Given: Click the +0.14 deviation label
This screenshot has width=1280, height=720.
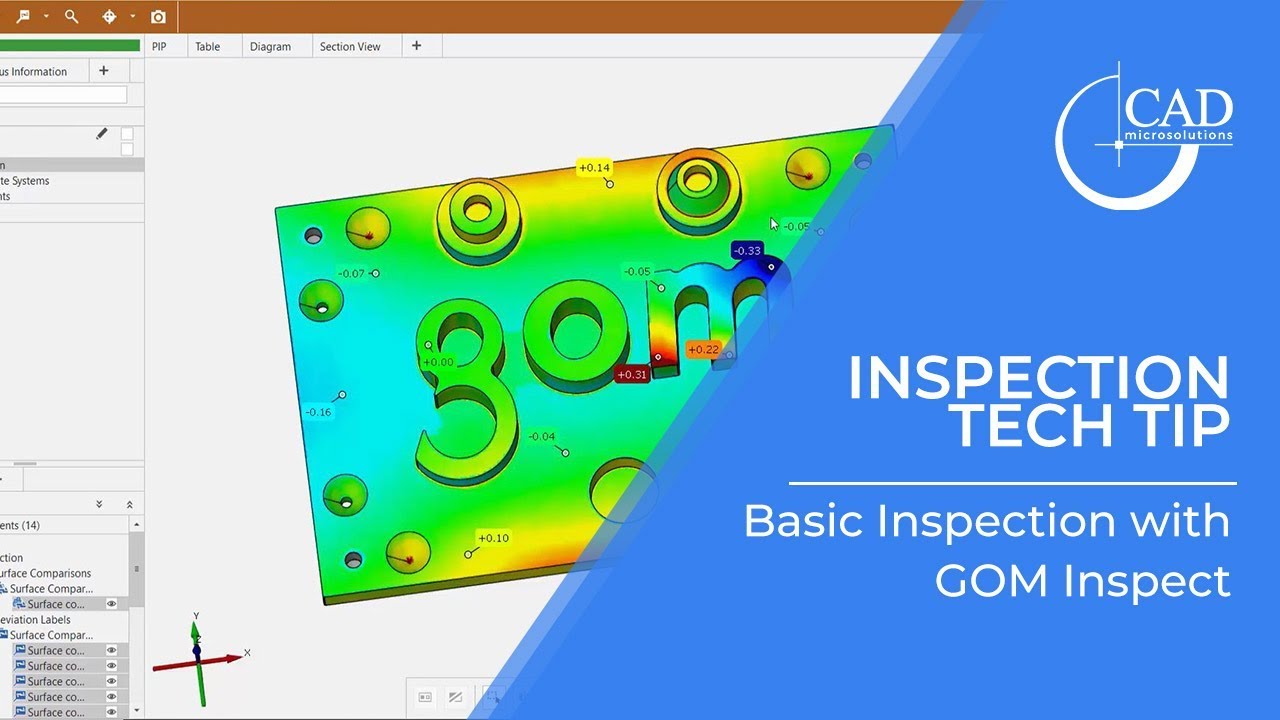Looking at the screenshot, I should click(594, 167).
